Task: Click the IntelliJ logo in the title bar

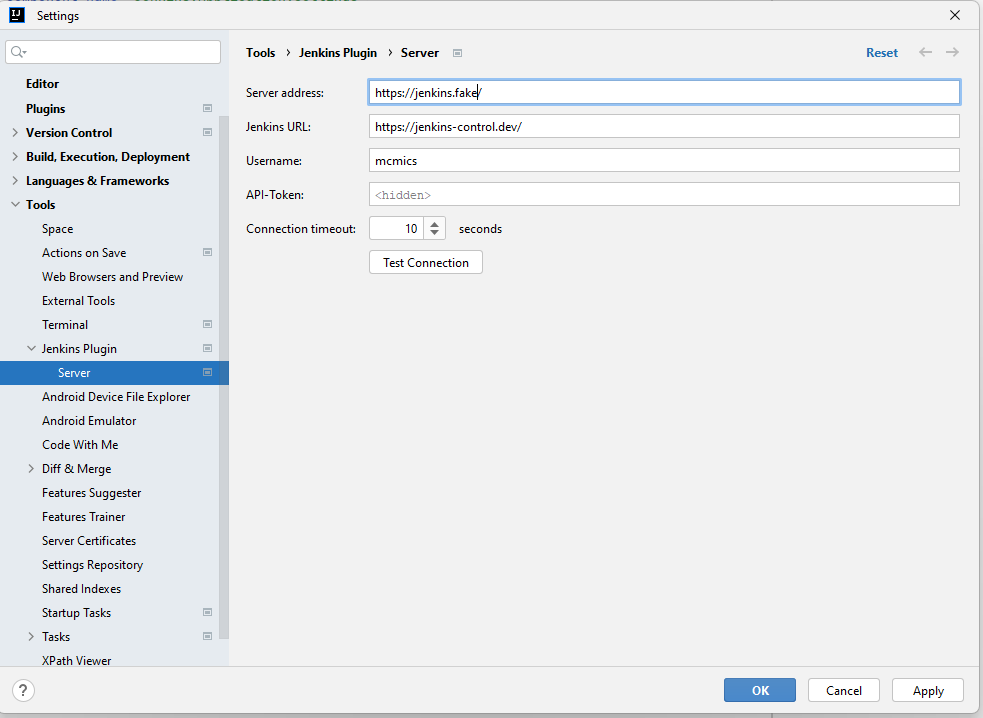Action: (x=17, y=15)
